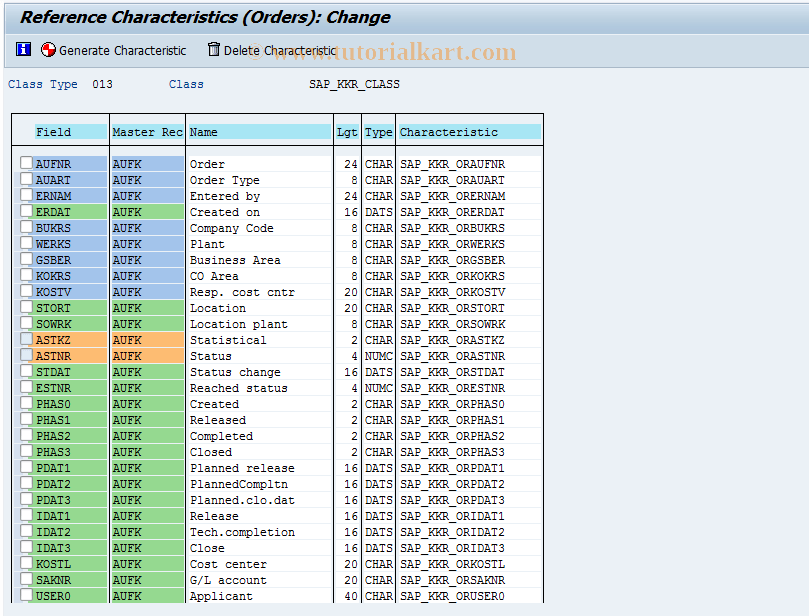
Task: Select the PHAS0 Created row checkbox
Action: [x=26, y=404]
